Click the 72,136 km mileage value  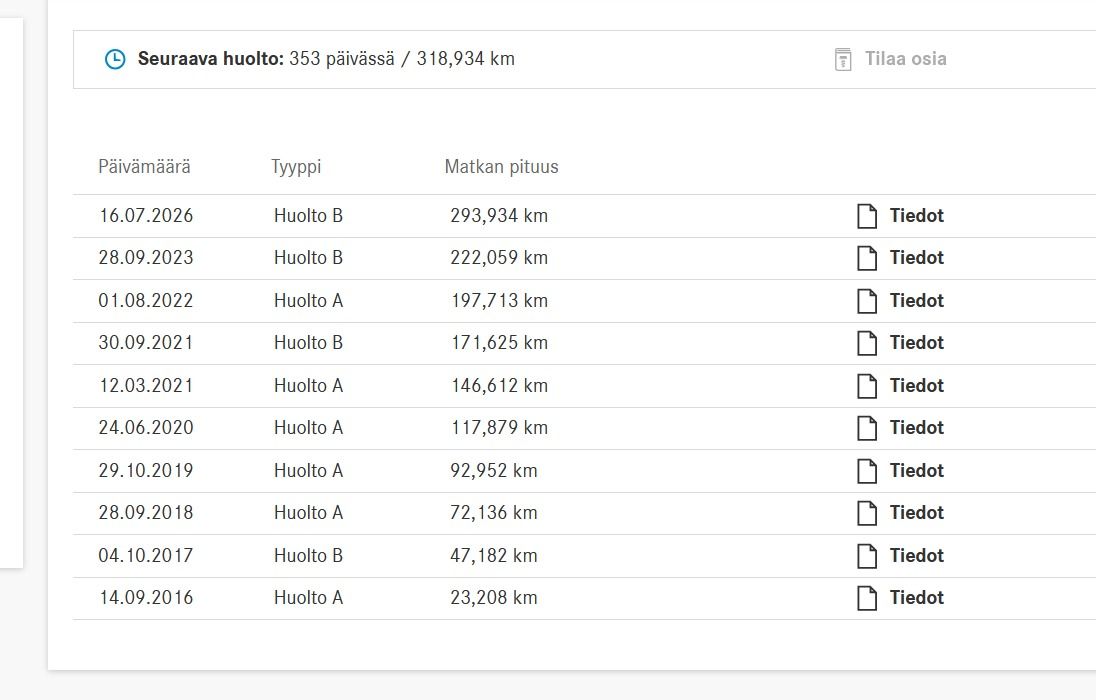point(493,512)
